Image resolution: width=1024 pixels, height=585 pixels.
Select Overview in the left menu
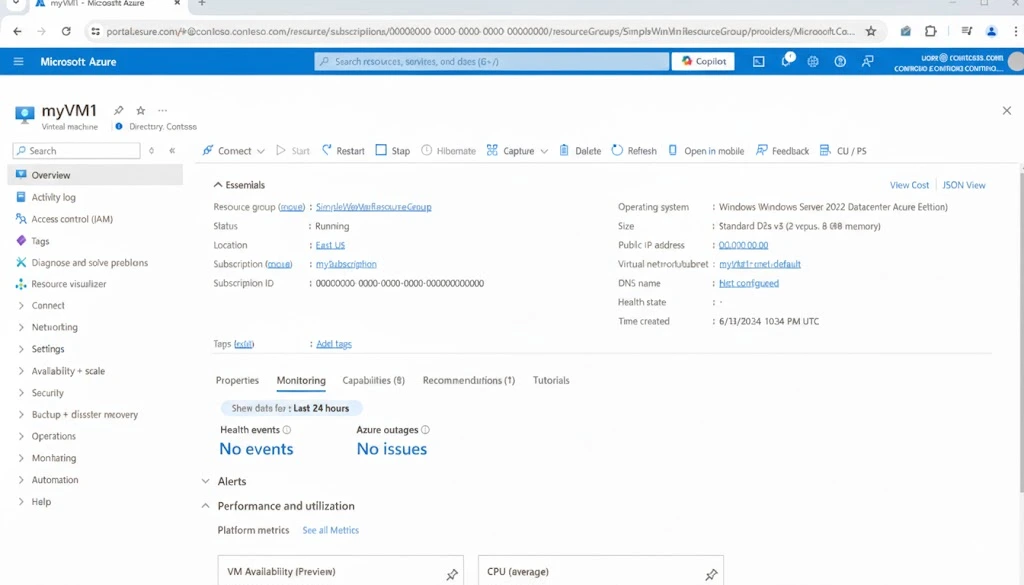click(95, 175)
